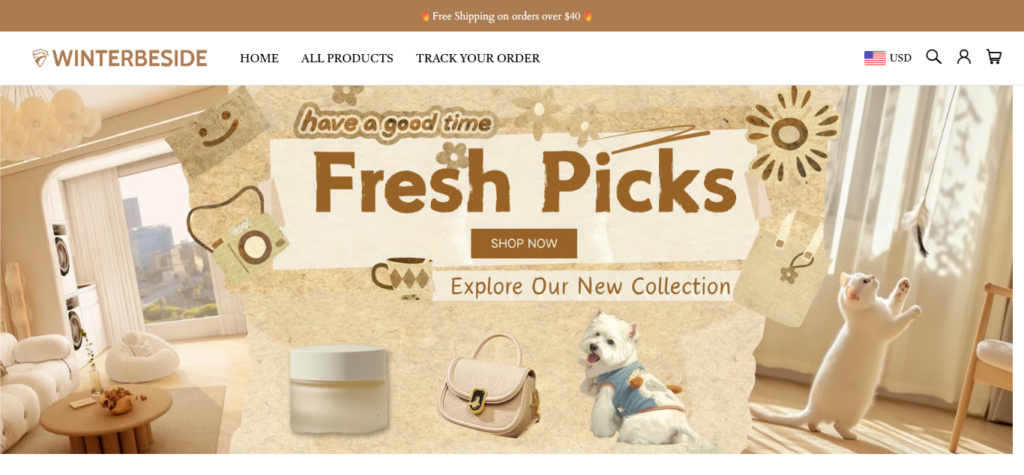The height and width of the screenshot is (475, 1024).
Task: View the shopping cart icon
Action: point(994,57)
